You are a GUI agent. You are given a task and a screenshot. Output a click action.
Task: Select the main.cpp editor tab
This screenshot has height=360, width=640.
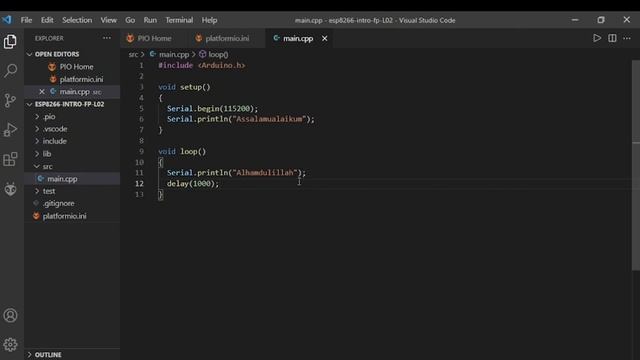tap(298, 38)
